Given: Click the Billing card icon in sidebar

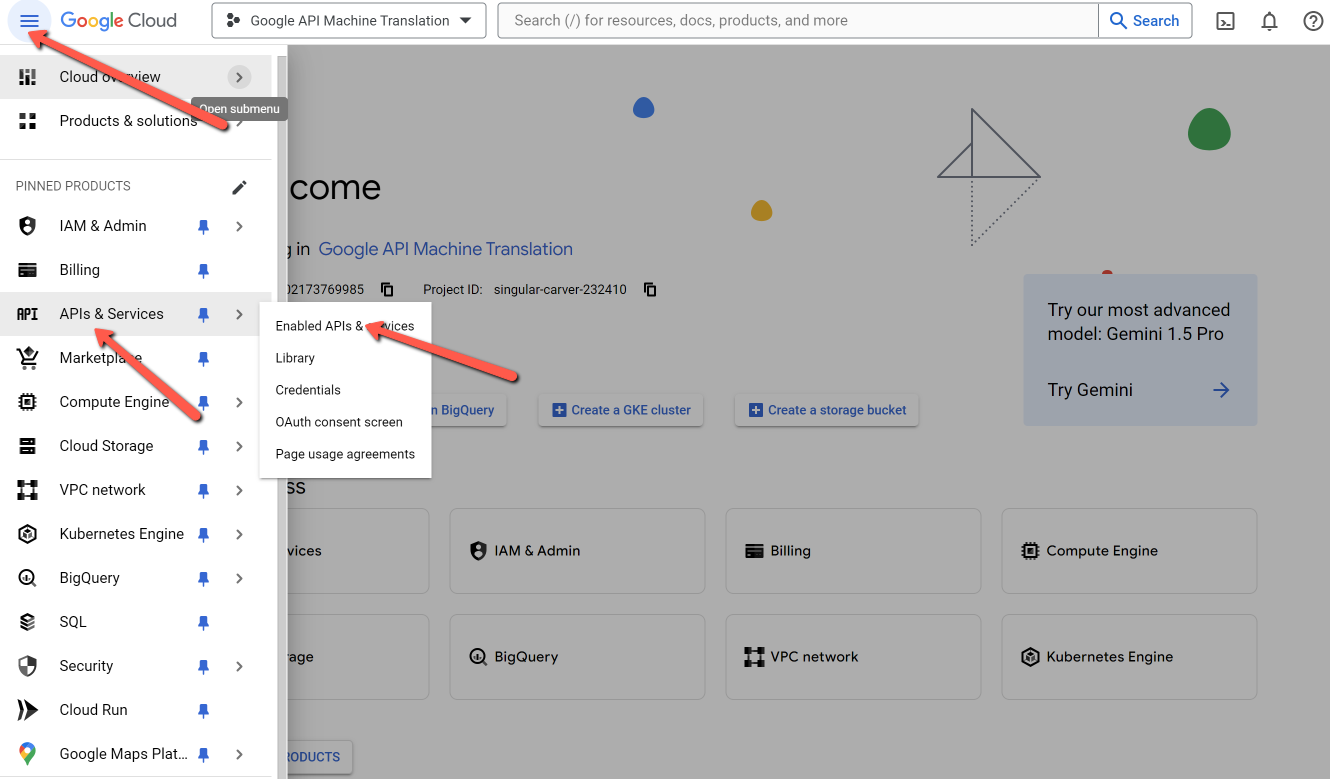Looking at the screenshot, I should click(28, 270).
